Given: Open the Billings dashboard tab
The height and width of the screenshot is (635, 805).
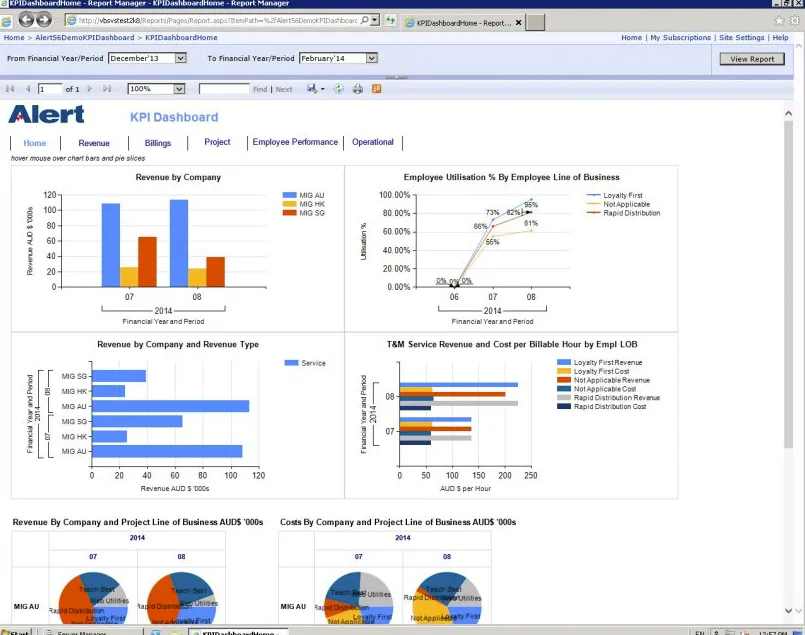Looking at the screenshot, I should click(x=158, y=143).
